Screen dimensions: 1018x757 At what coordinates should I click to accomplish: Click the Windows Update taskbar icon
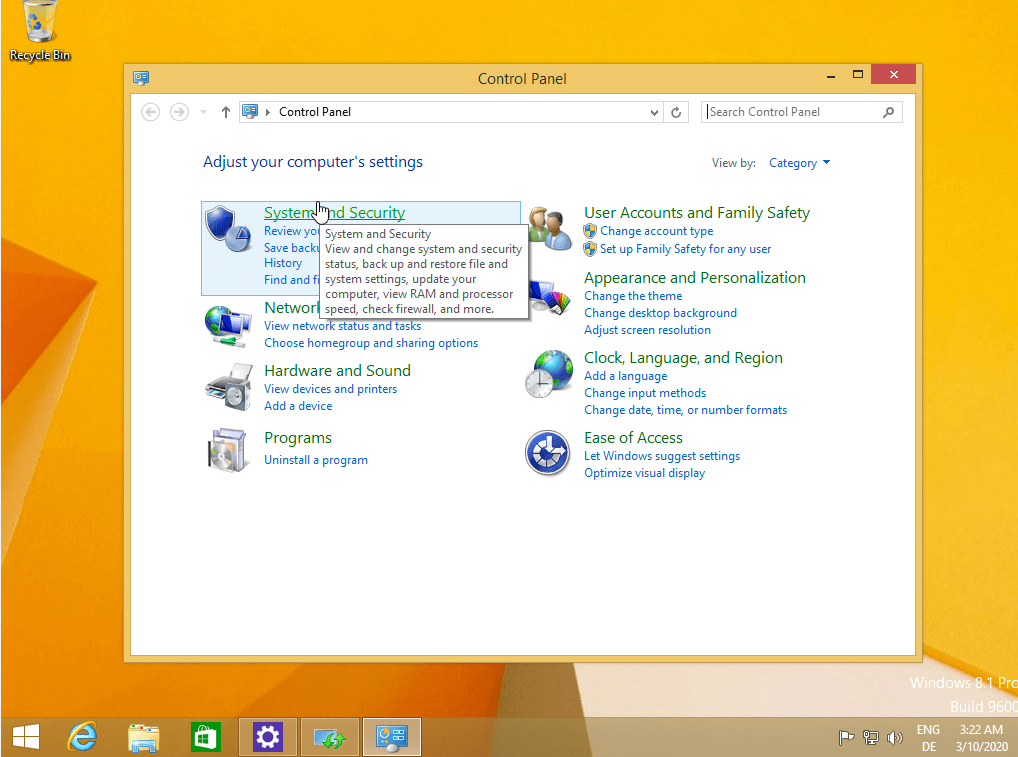(330, 738)
